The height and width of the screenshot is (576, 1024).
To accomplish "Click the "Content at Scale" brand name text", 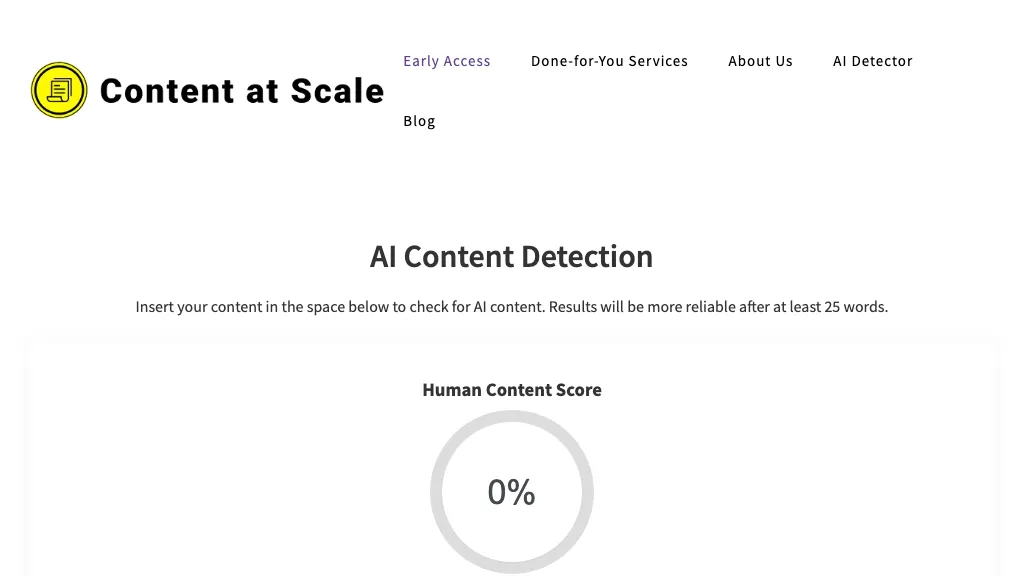I will 242,91.
